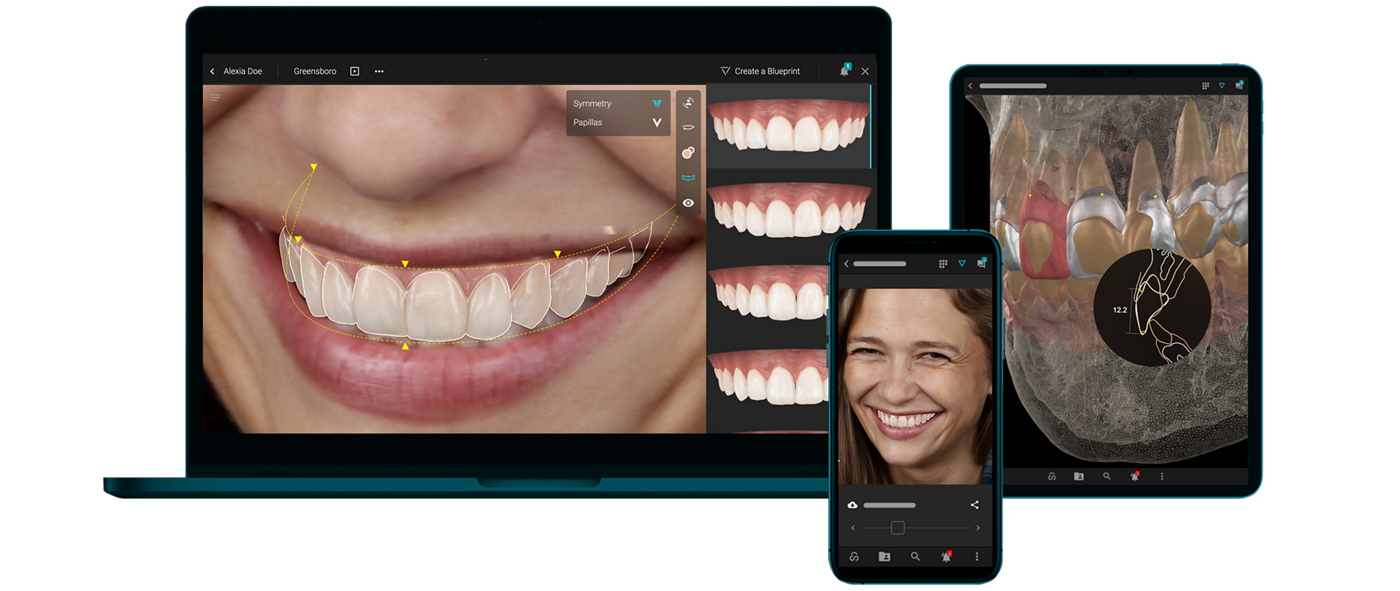
Task: Open the three-dot menu in laptop header
Action: pos(379,72)
